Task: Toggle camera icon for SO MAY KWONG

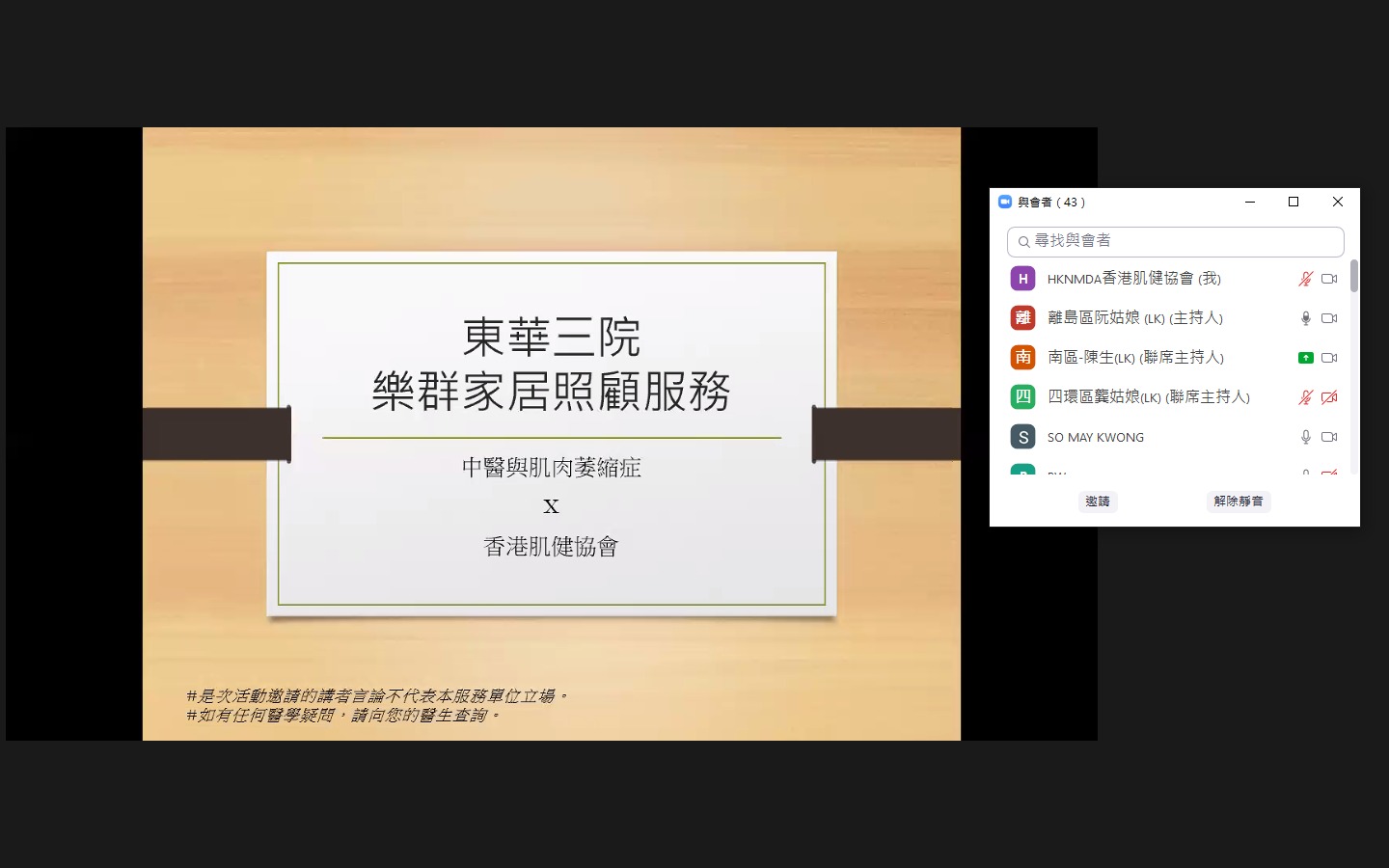Action: point(1329,437)
